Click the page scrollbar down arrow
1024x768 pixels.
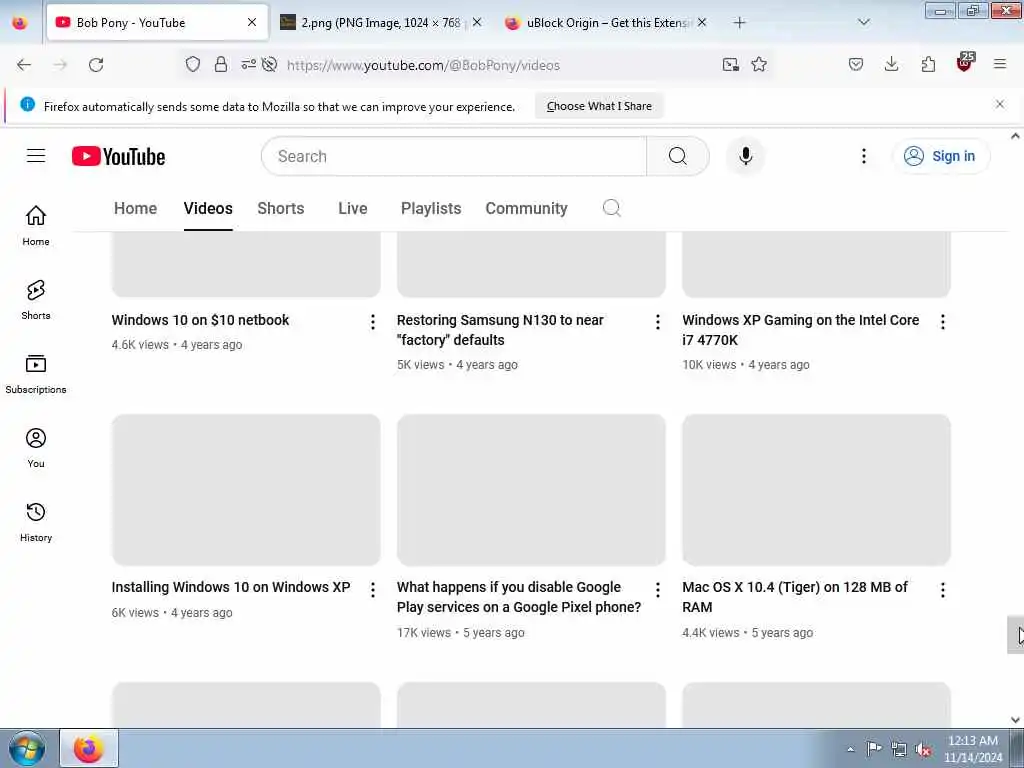[x=1015, y=720]
